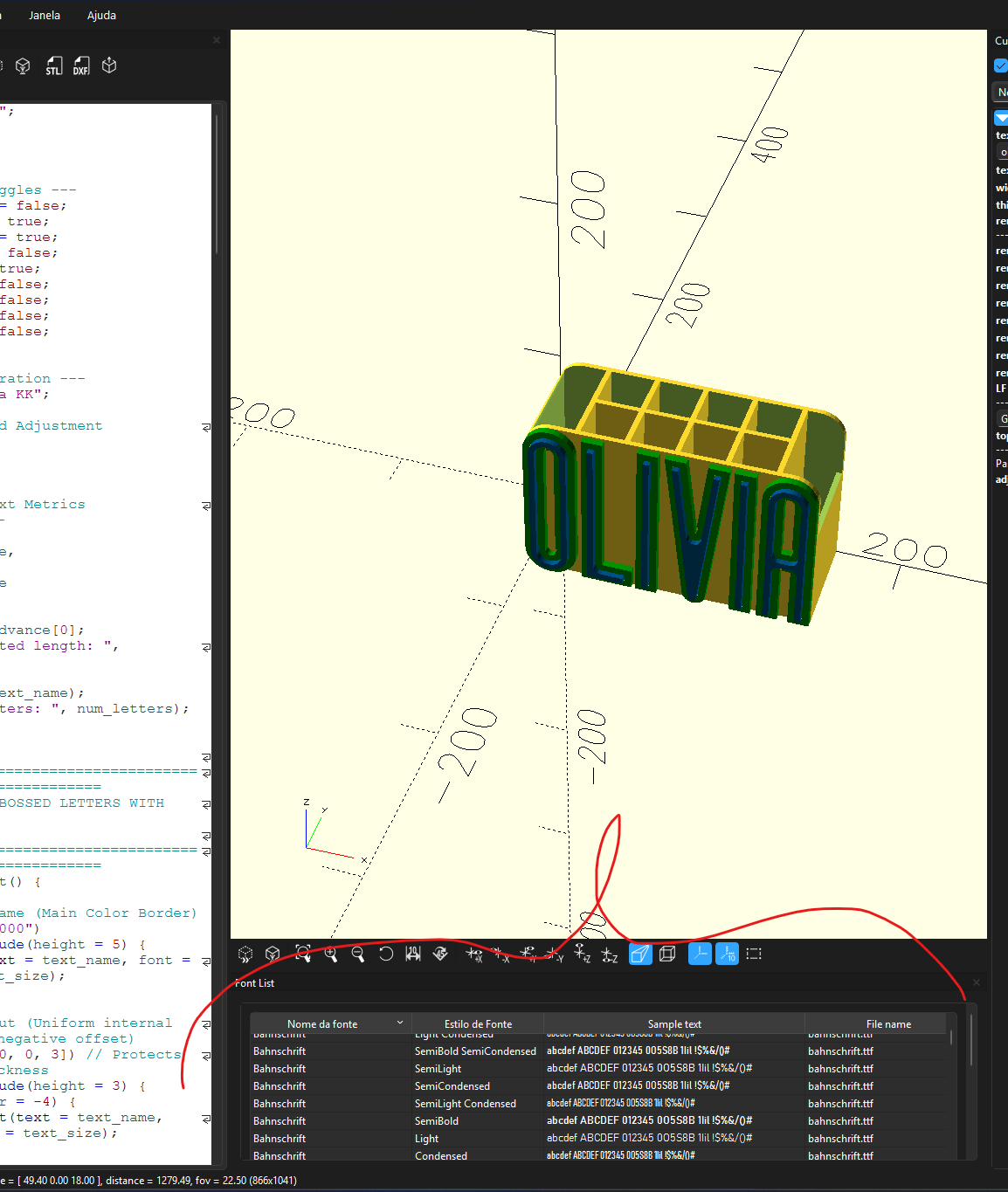The image size is (1008, 1192).
Task: Close the editor panel
Action: tap(217, 40)
